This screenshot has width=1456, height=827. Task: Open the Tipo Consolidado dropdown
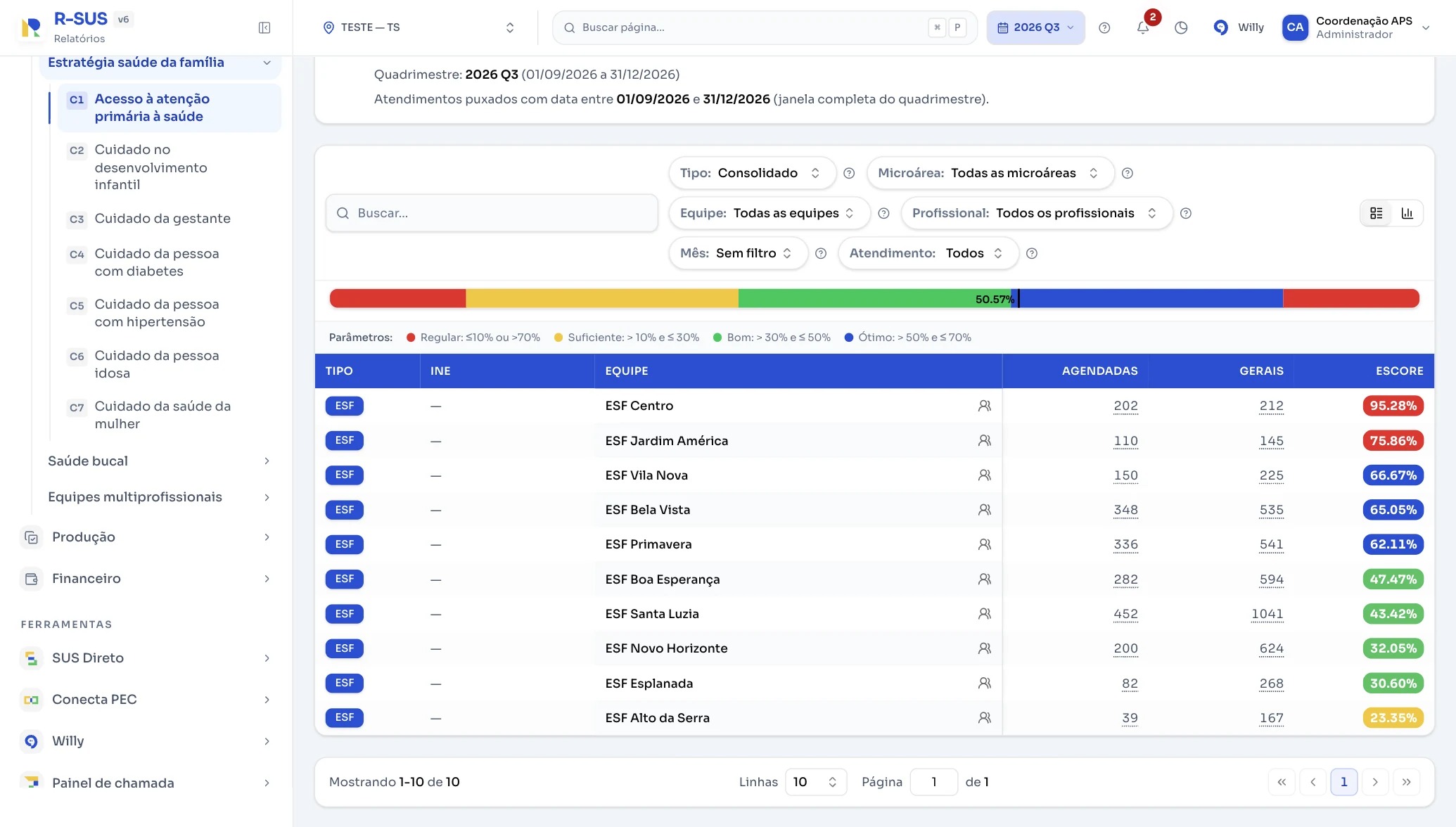click(752, 173)
